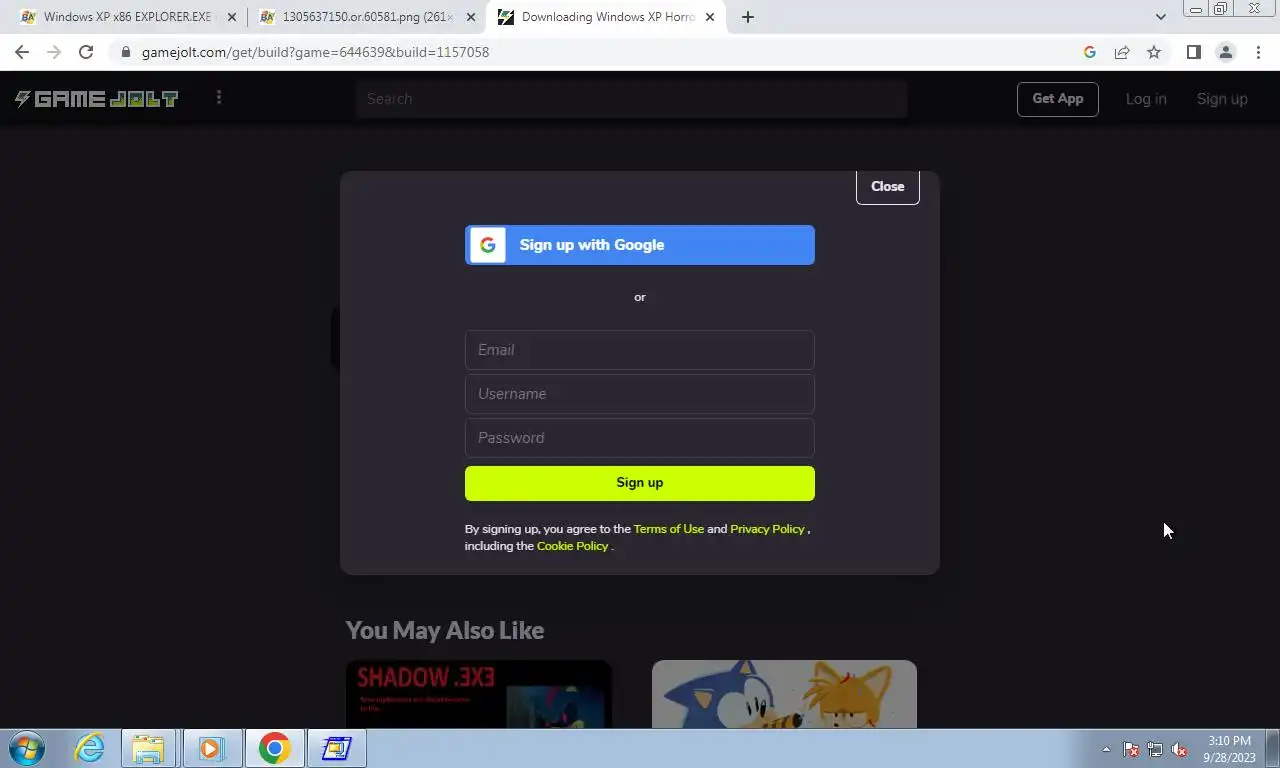Bookmark this page with the star

pyautogui.click(x=1154, y=52)
